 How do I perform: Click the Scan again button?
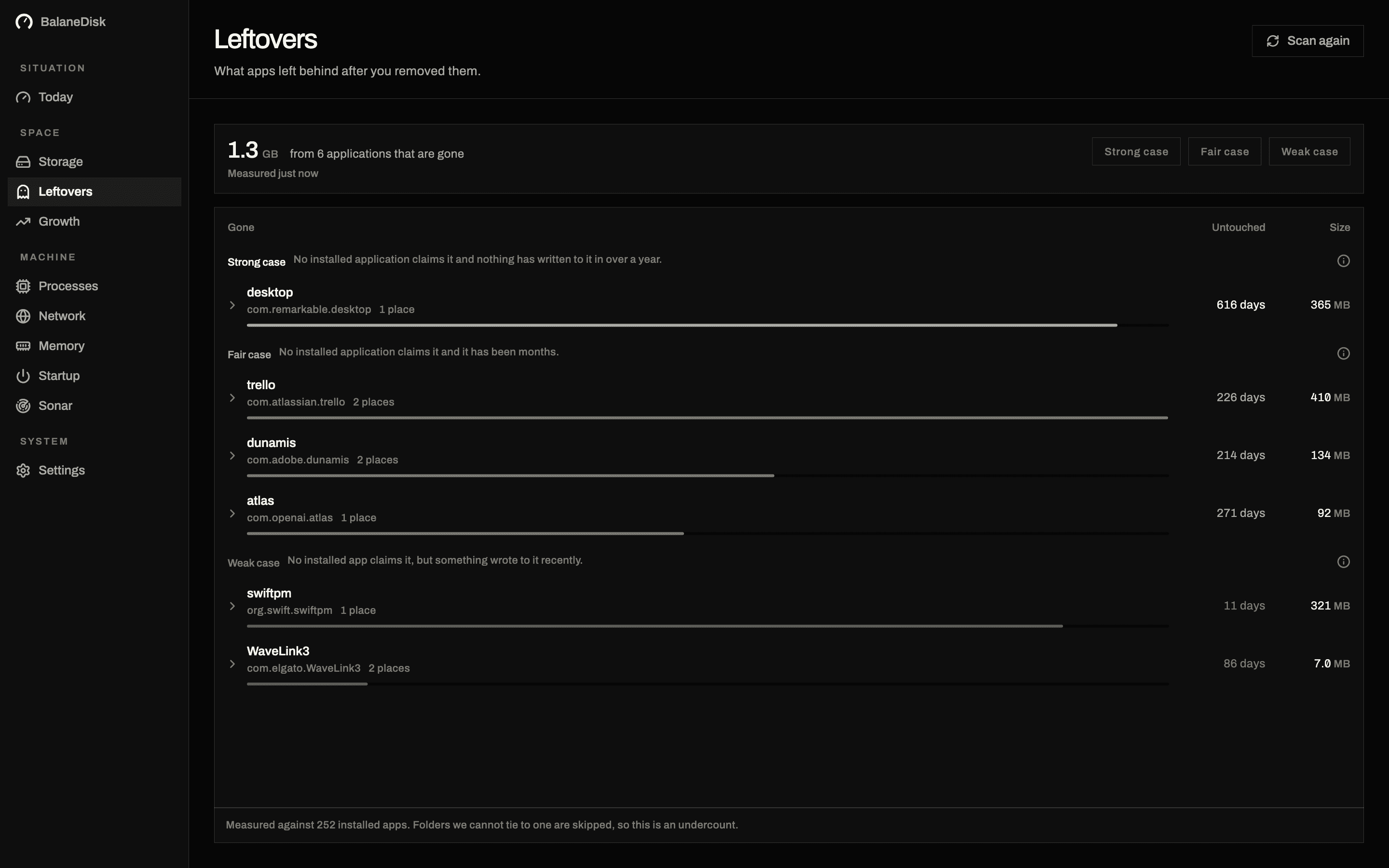[1307, 41]
